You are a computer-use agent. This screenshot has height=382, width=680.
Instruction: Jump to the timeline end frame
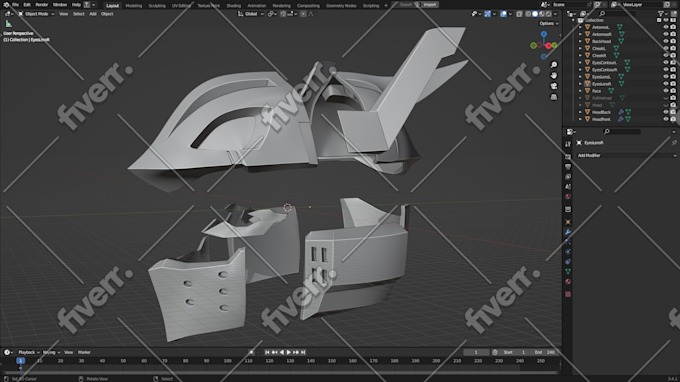pyautogui.click(x=303, y=352)
